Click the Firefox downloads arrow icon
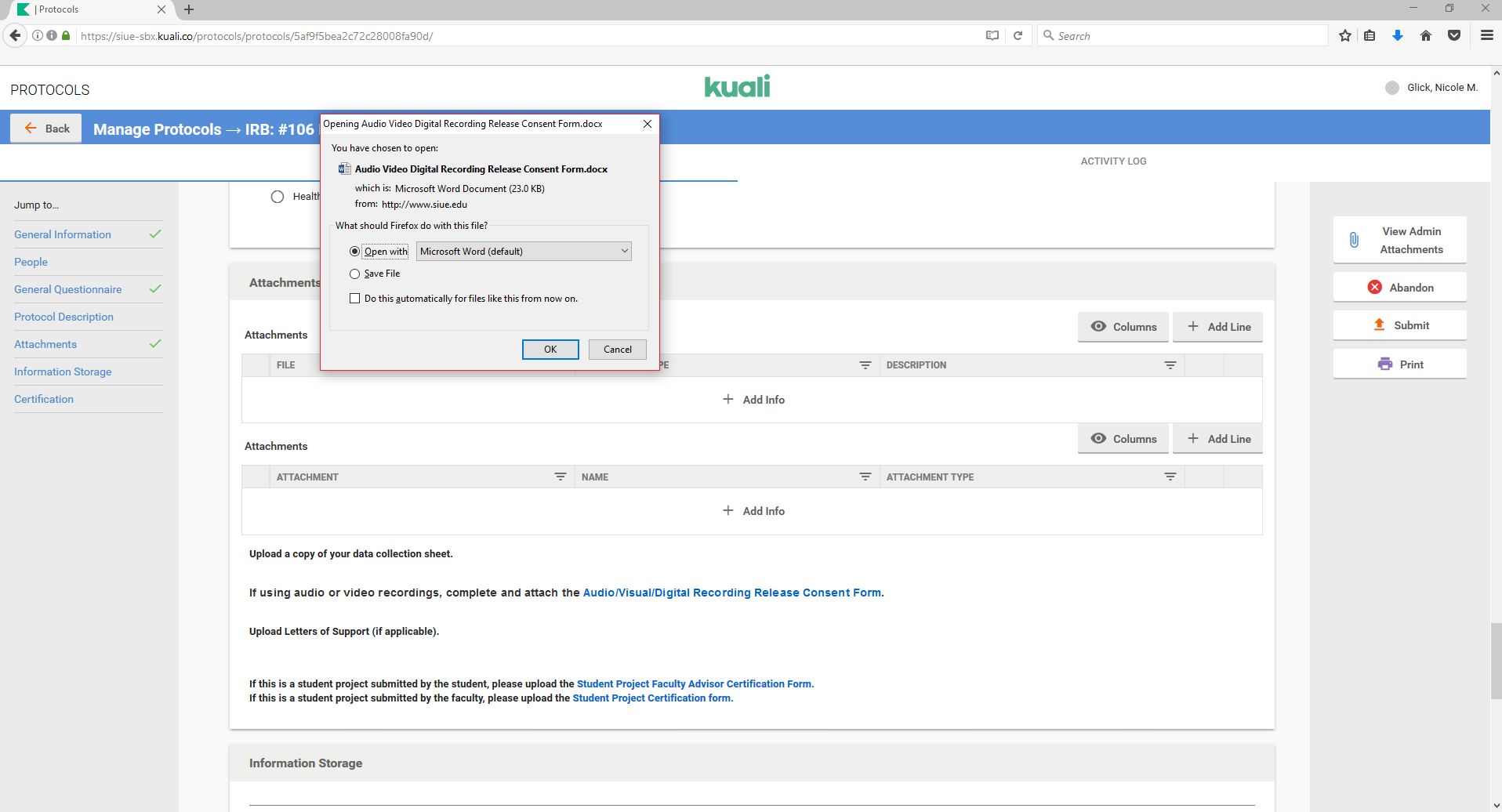The image size is (1502, 812). (x=1397, y=36)
